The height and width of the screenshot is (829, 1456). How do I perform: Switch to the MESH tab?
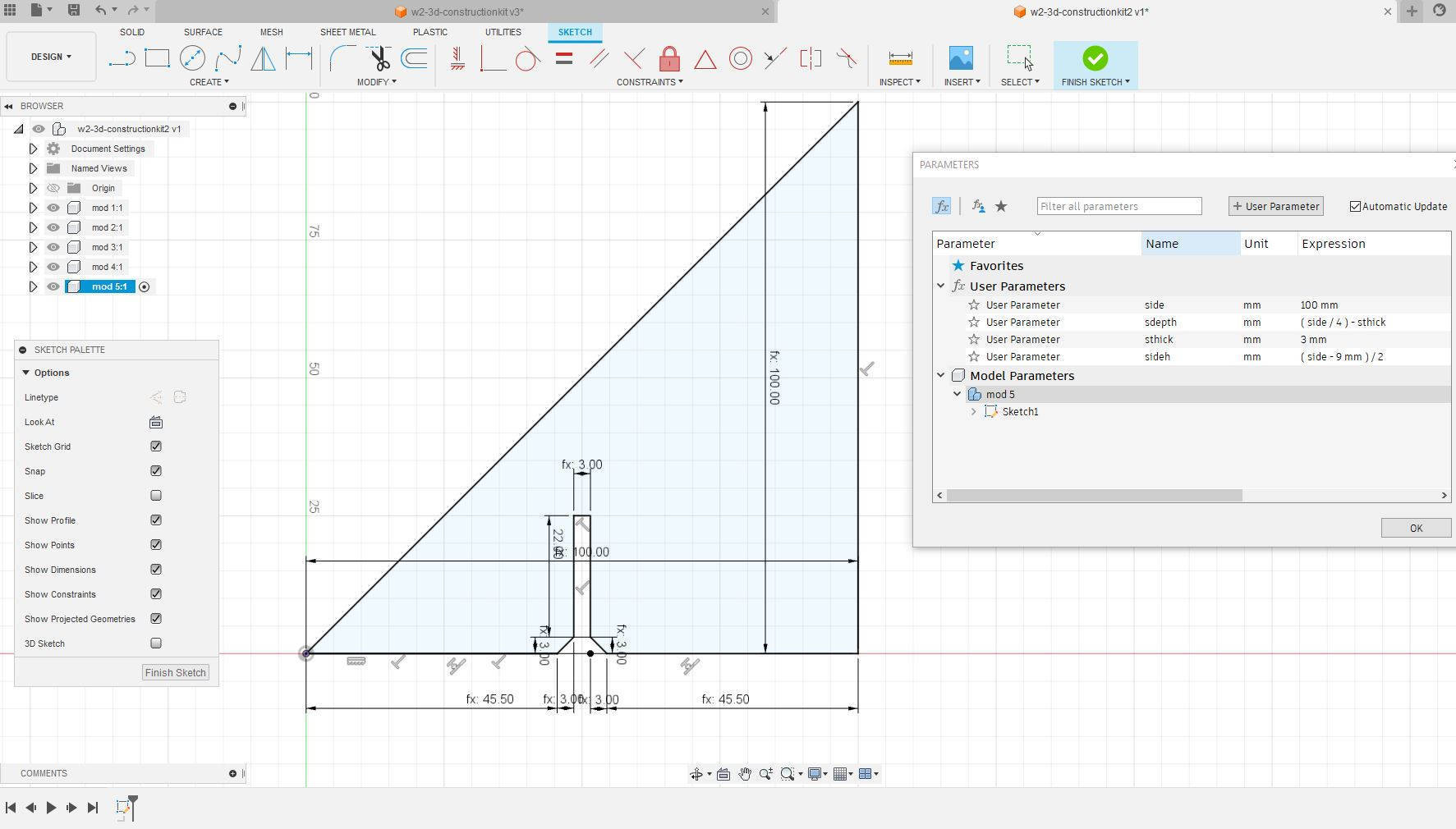pyautogui.click(x=271, y=32)
